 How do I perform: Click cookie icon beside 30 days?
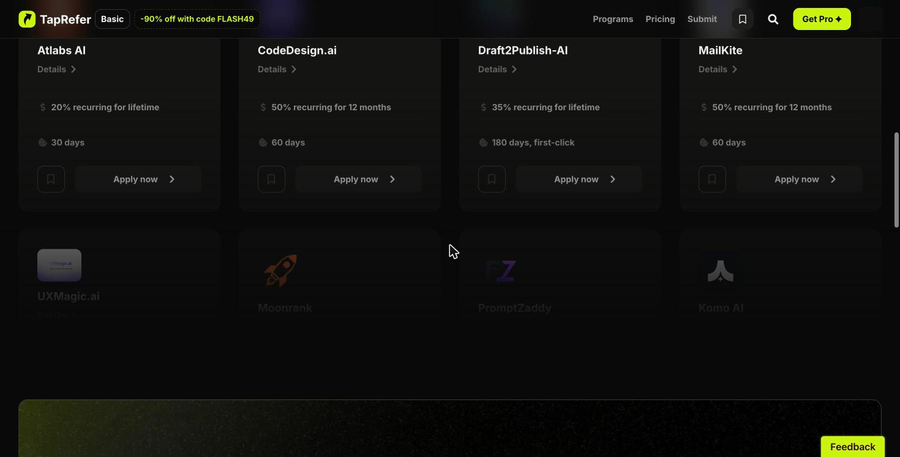point(42,142)
